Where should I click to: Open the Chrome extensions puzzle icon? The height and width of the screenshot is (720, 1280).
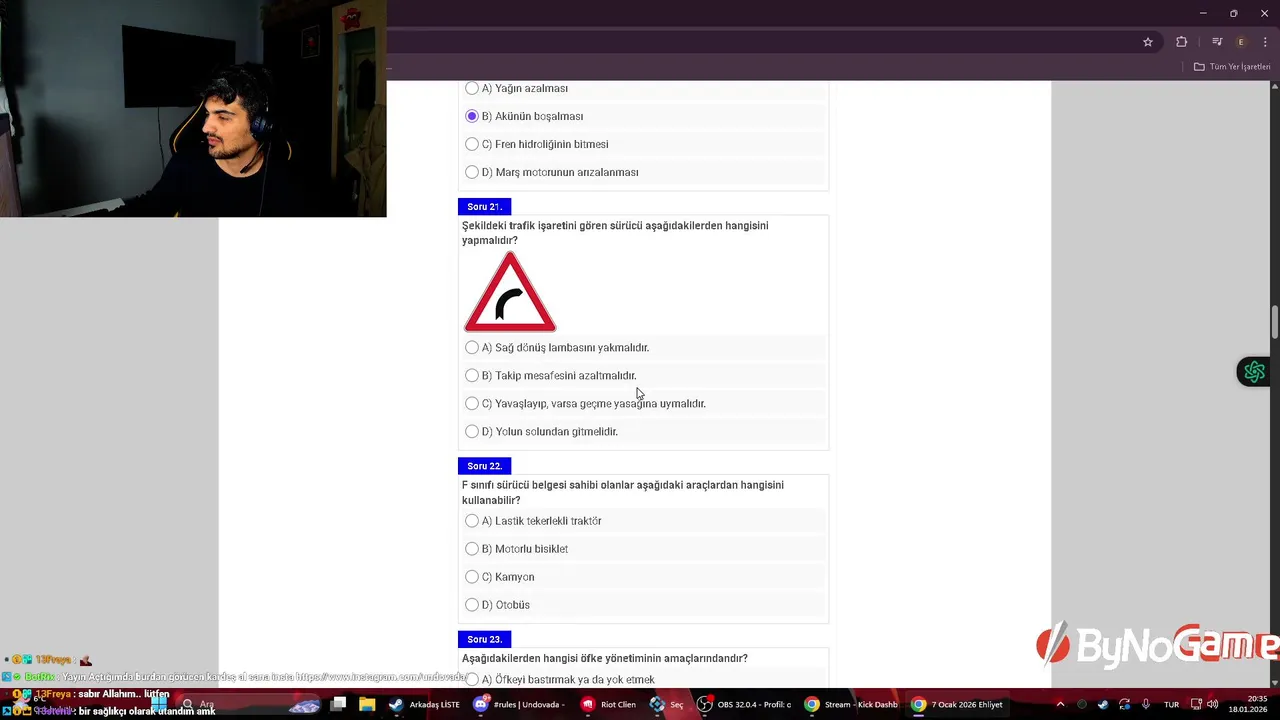(x=1181, y=42)
